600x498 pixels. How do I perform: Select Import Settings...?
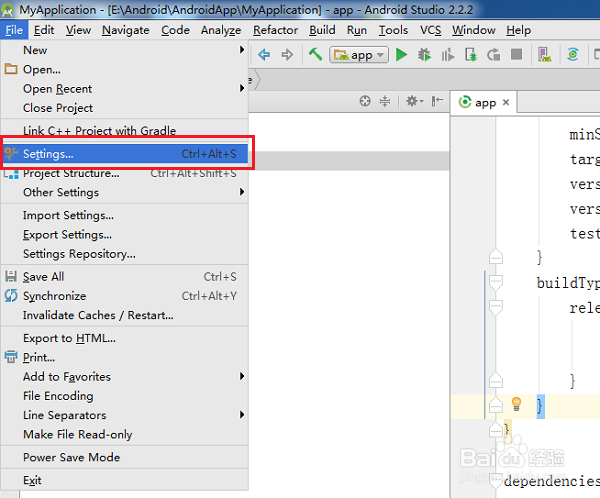(x=125, y=215)
